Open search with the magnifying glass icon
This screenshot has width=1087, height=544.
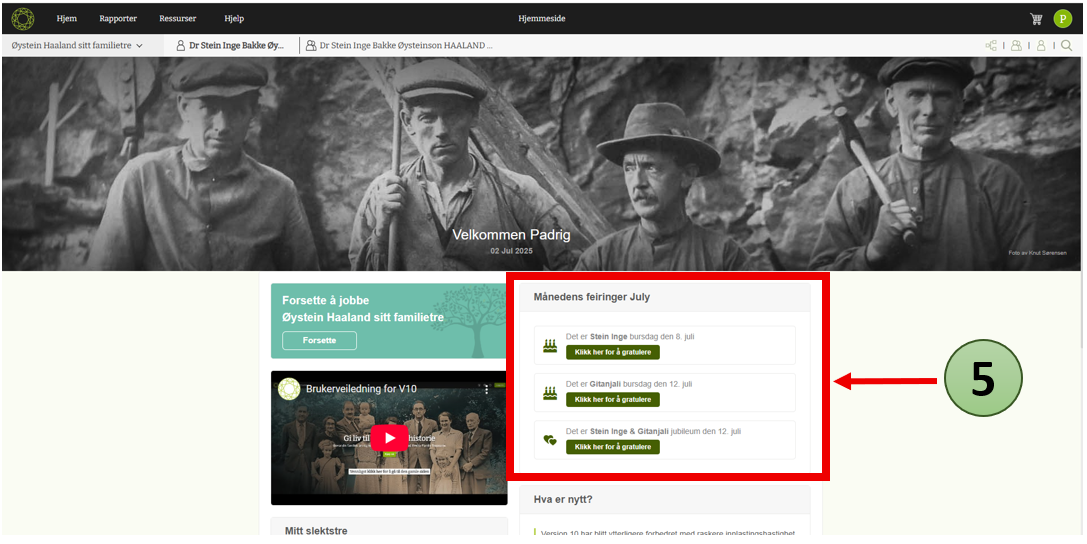tap(1066, 46)
